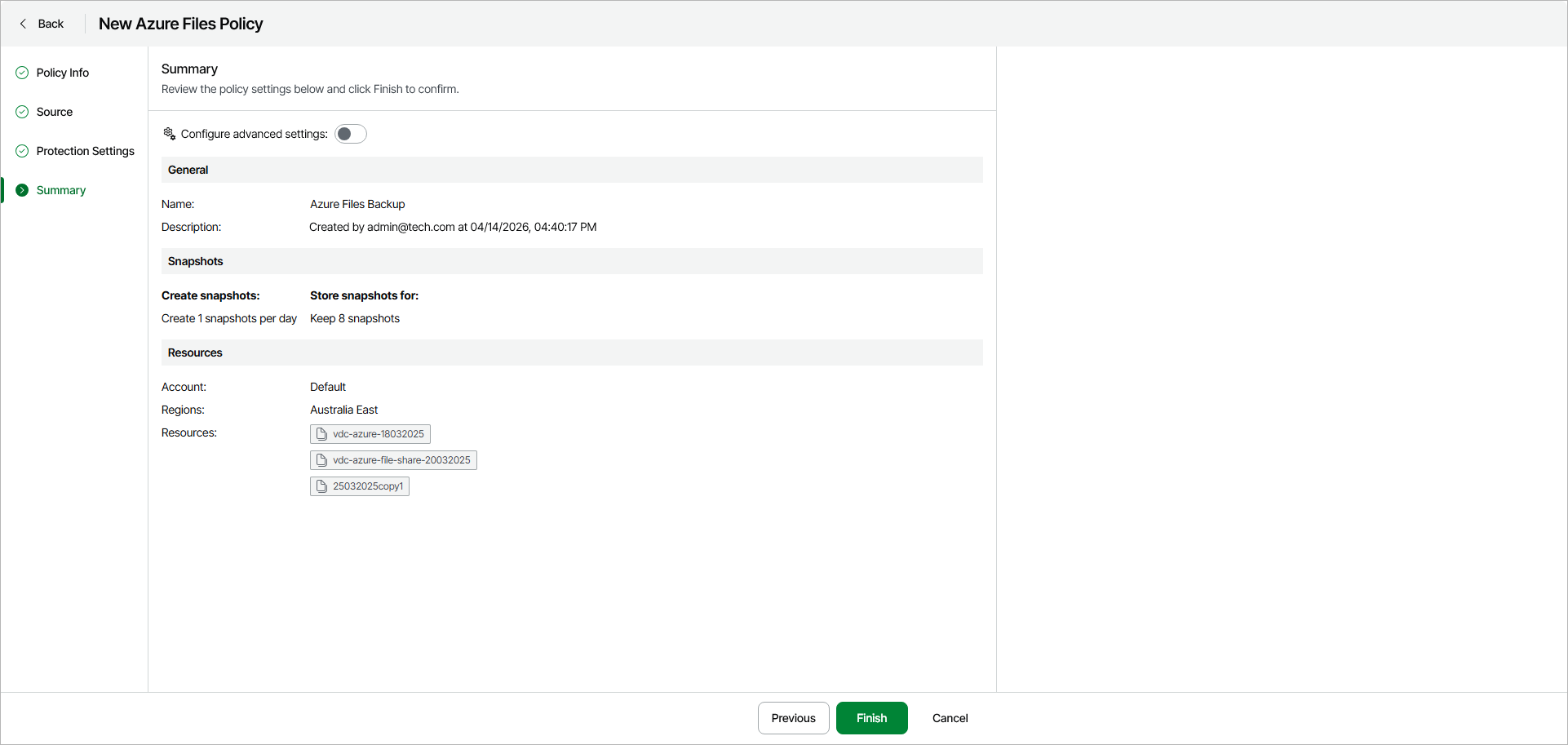Click the Back link
The width and height of the screenshot is (1568, 745).
coord(51,24)
